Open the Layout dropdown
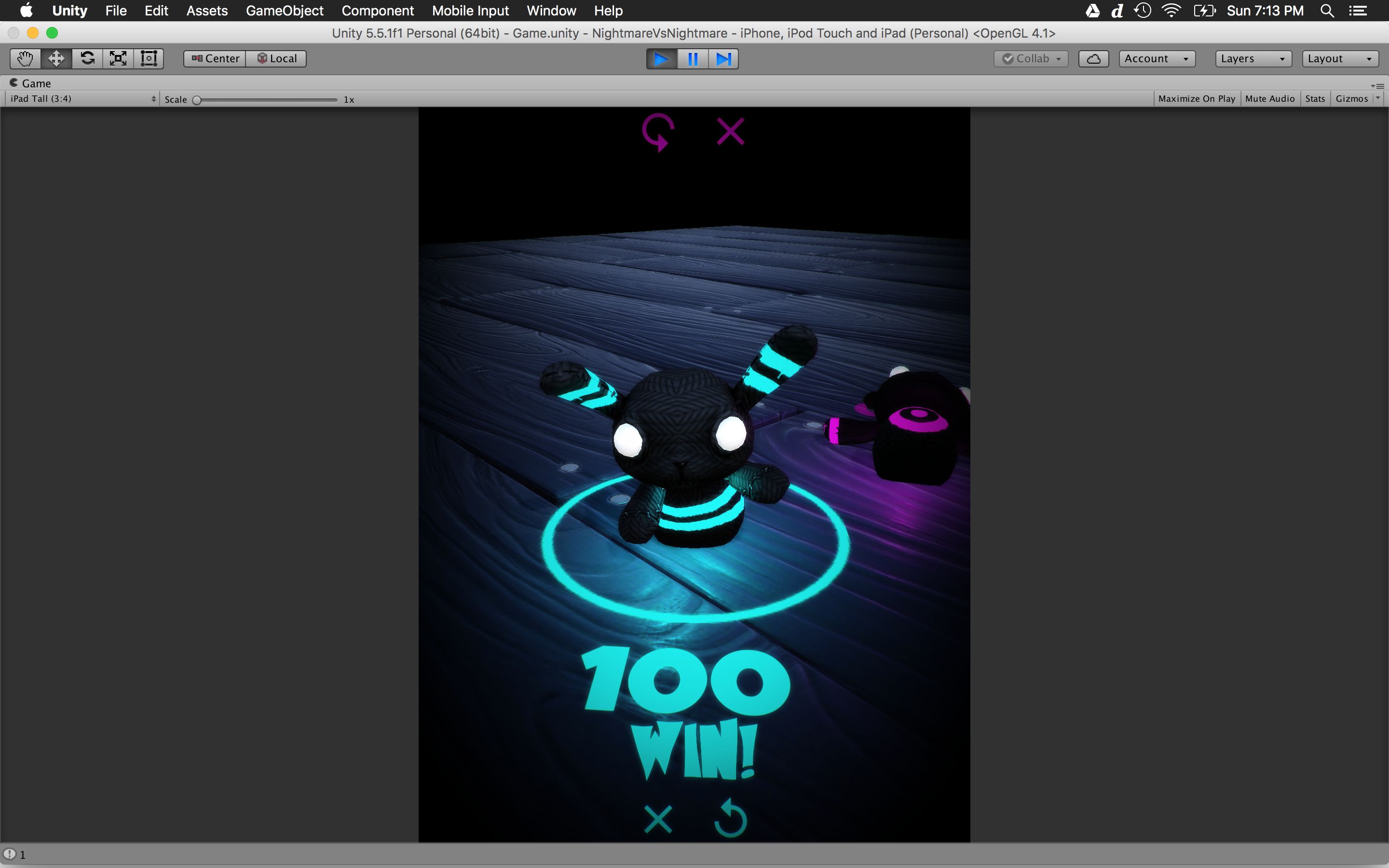Screen dimensions: 1389x868 (1339, 58)
